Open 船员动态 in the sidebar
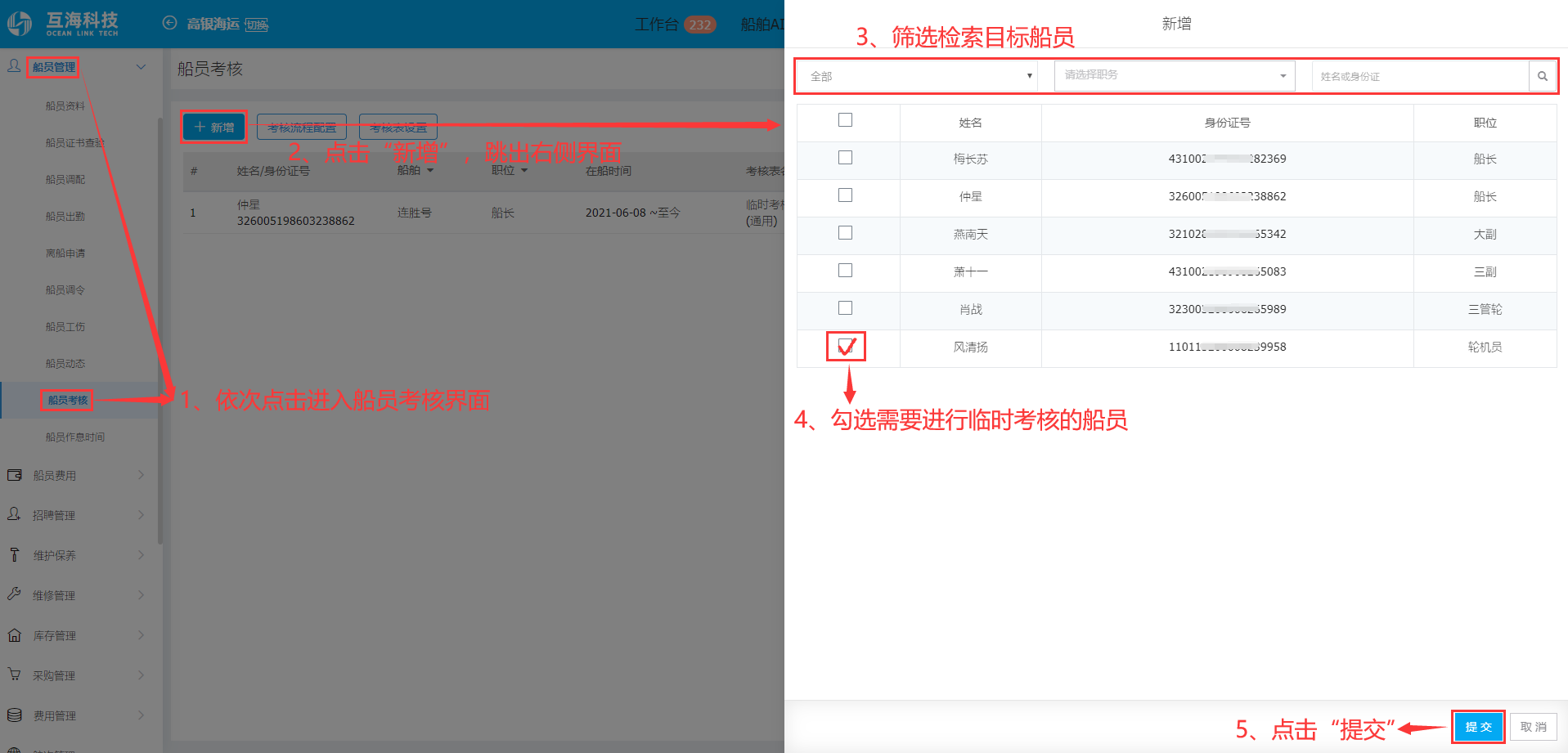This screenshot has width=1568, height=753. tap(65, 364)
